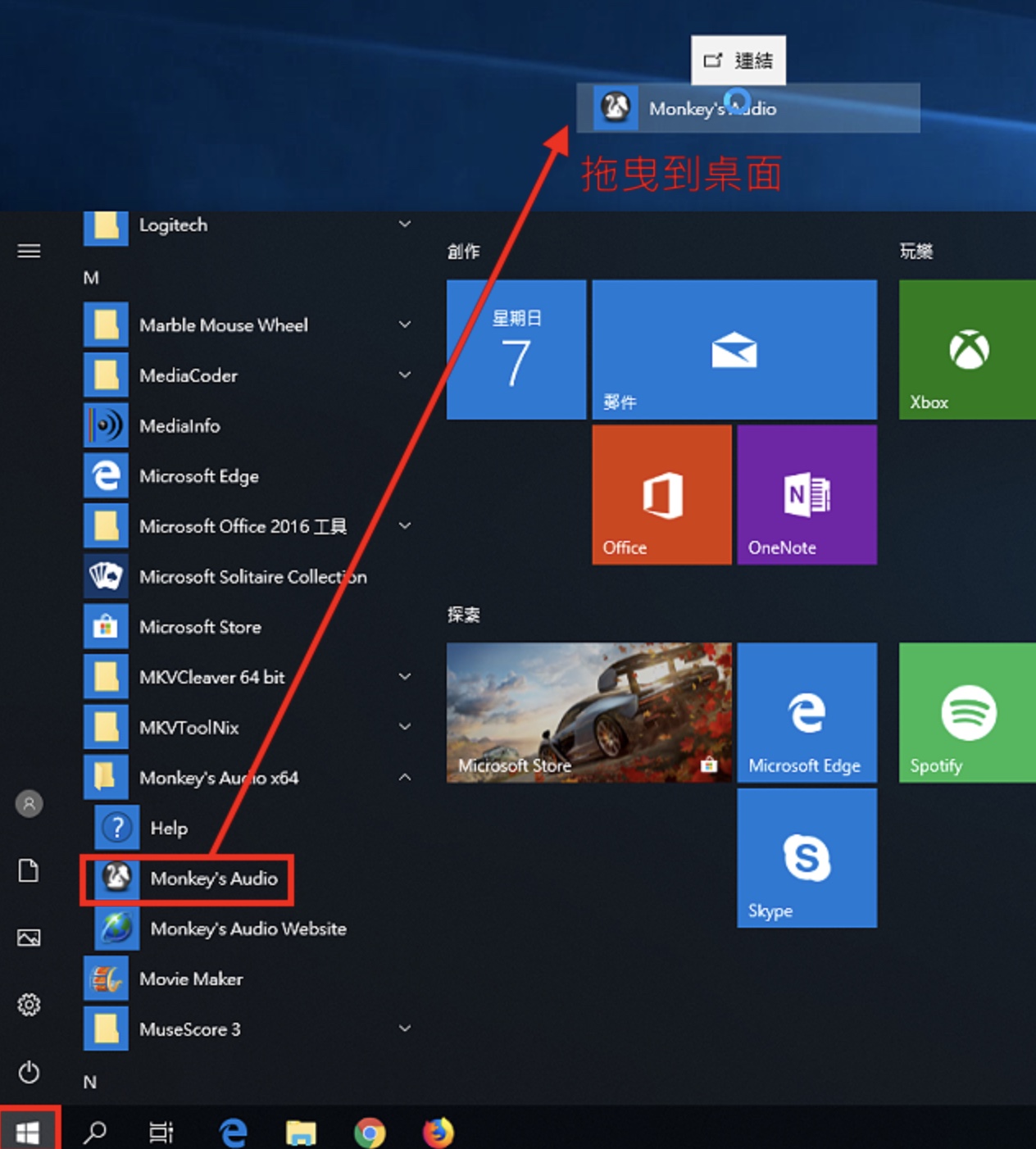1036x1149 pixels.
Task: Expand the MediaCoder folder chevron
Action: [405, 375]
